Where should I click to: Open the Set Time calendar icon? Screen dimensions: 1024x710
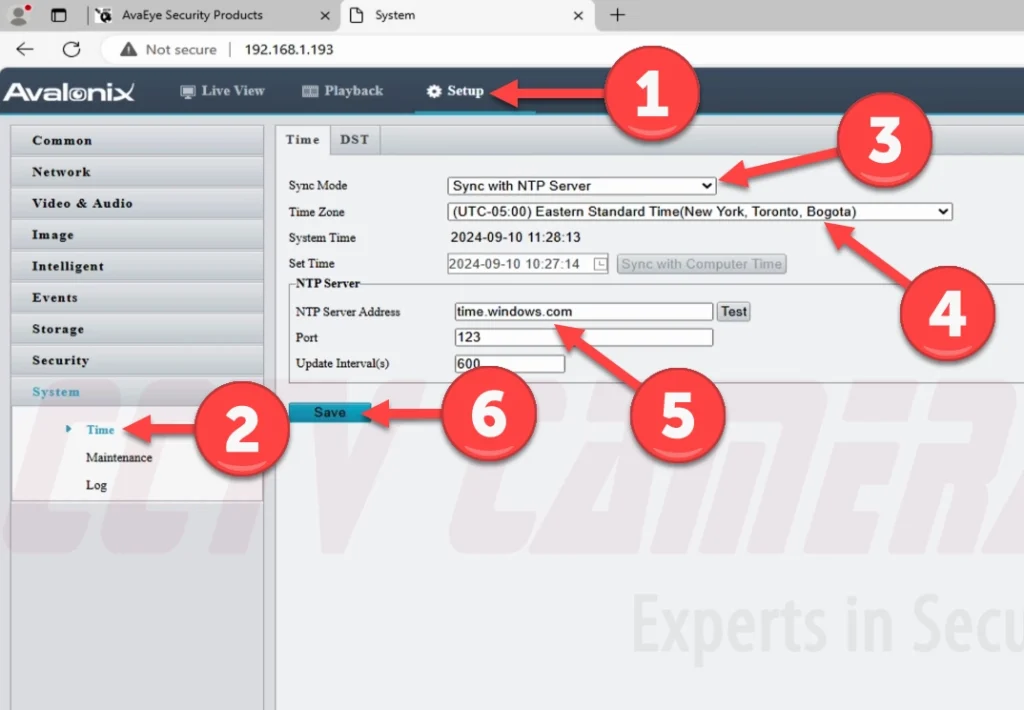point(600,264)
